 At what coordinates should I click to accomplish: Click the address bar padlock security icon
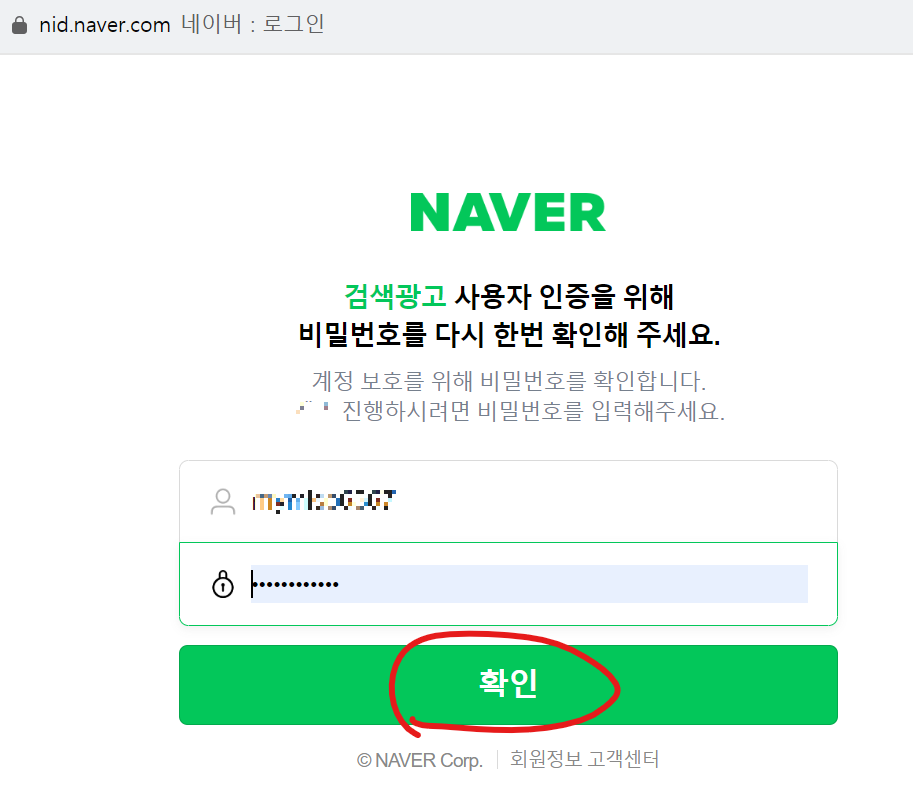pyautogui.click(x=19, y=25)
